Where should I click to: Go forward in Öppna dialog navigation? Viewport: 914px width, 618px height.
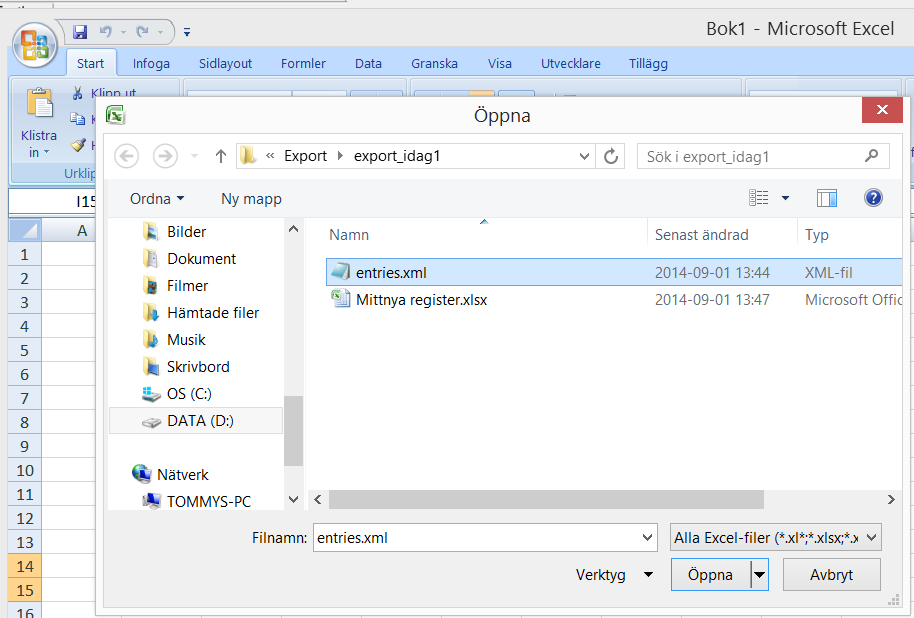point(165,156)
